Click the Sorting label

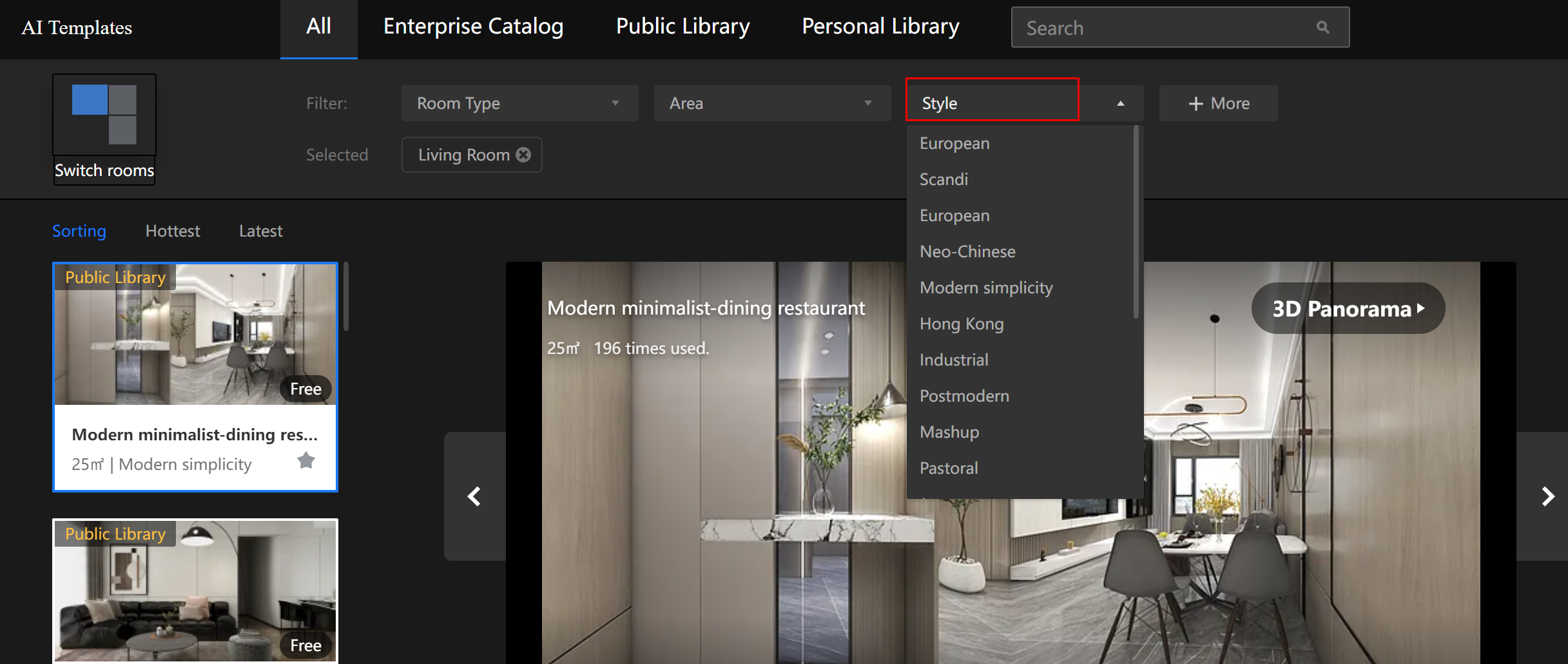coord(79,231)
